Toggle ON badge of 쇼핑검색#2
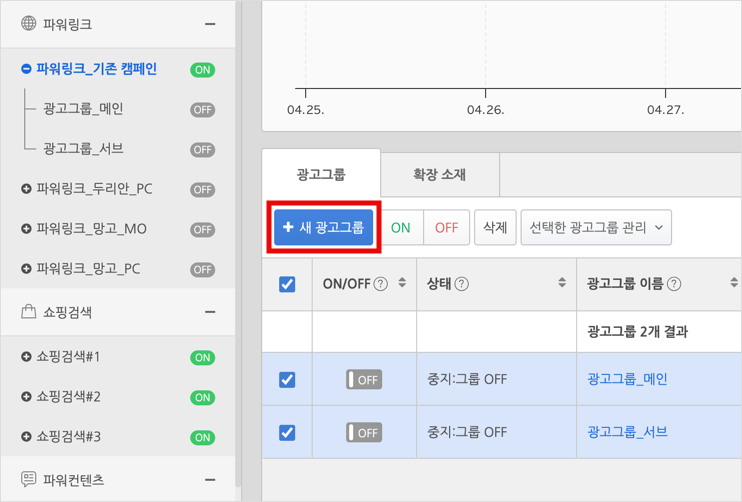 pyautogui.click(x=203, y=398)
